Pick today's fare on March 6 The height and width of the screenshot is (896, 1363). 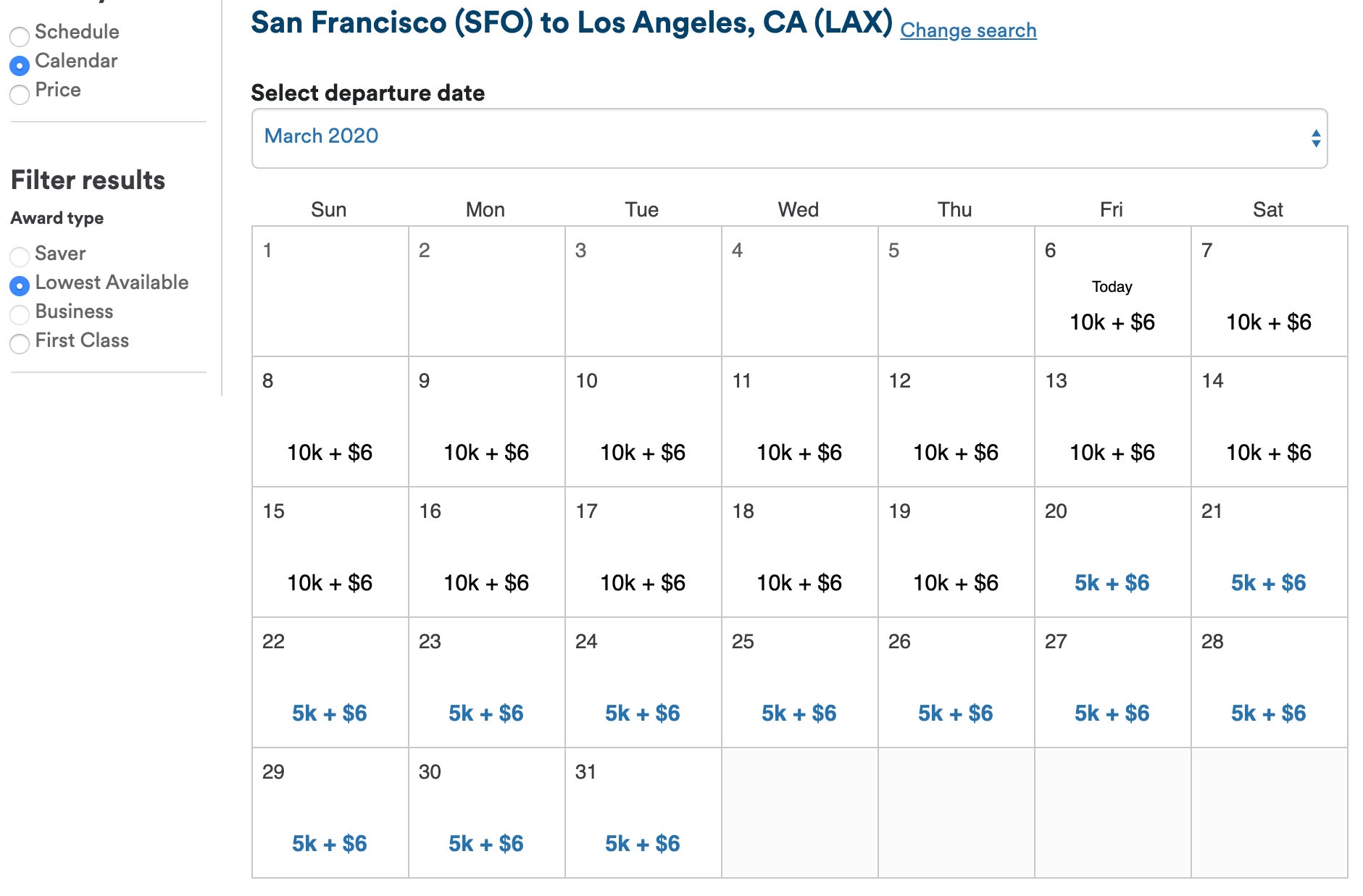tap(1112, 322)
